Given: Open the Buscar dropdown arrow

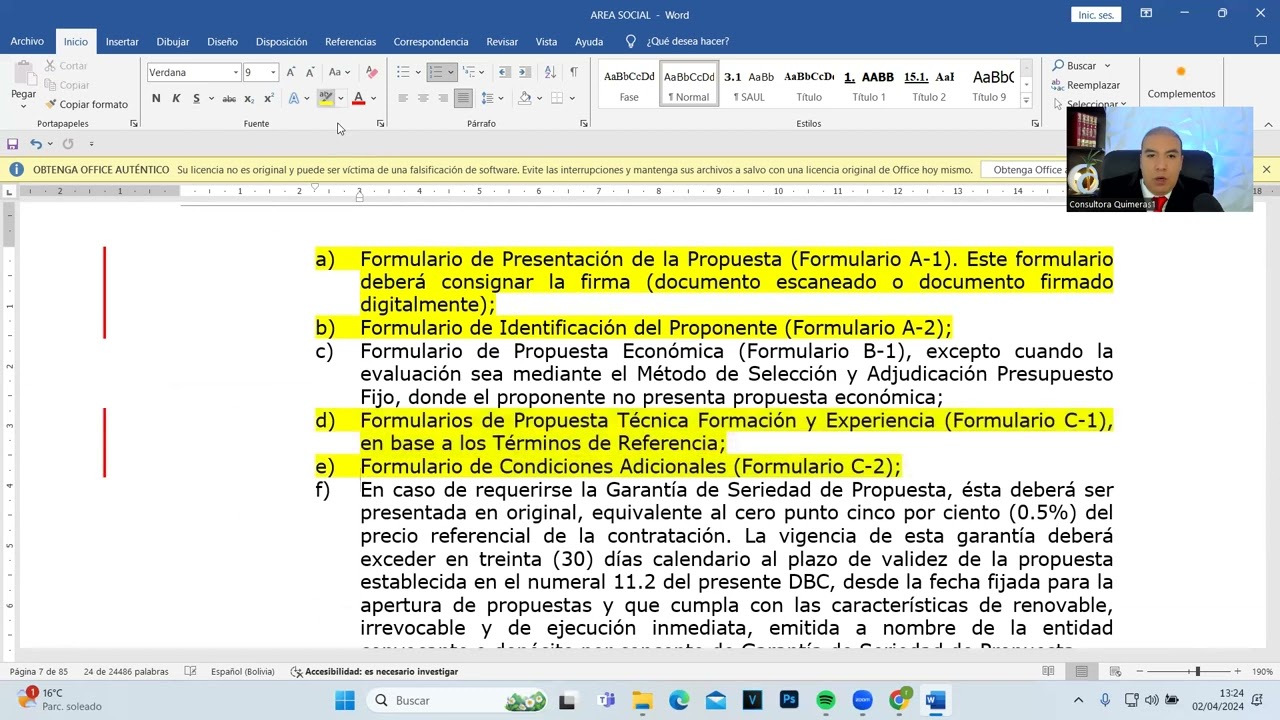Looking at the screenshot, I should click(1107, 66).
